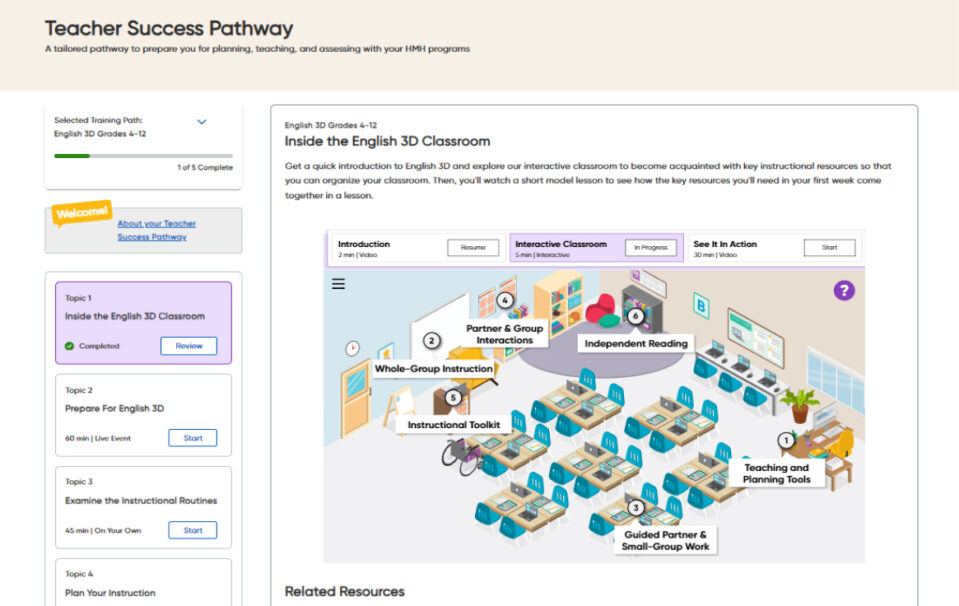Start Topic 2 Prepare For English 3D
Image resolution: width=959 pixels, height=606 pixels.
193,438
